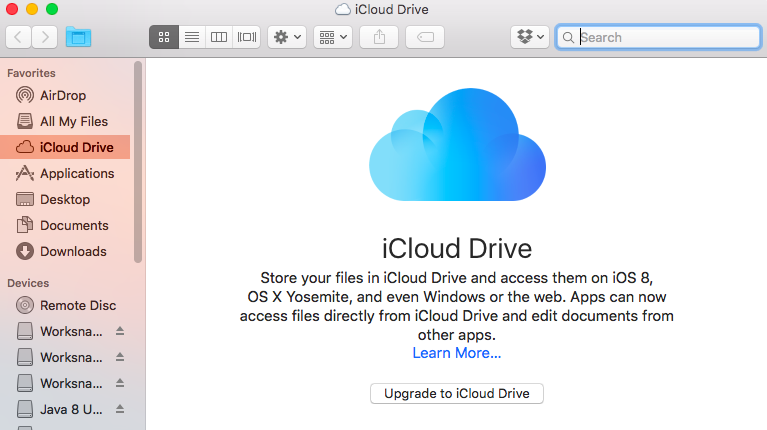This screenshot has width=767, height=430.
Task: Click the All My Files drawer icon
Action: [x=25, y=121]
